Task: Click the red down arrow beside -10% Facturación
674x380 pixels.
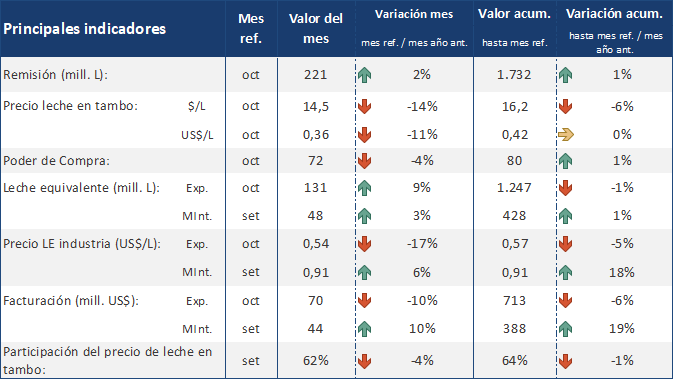Action: (x=365, y=300)
